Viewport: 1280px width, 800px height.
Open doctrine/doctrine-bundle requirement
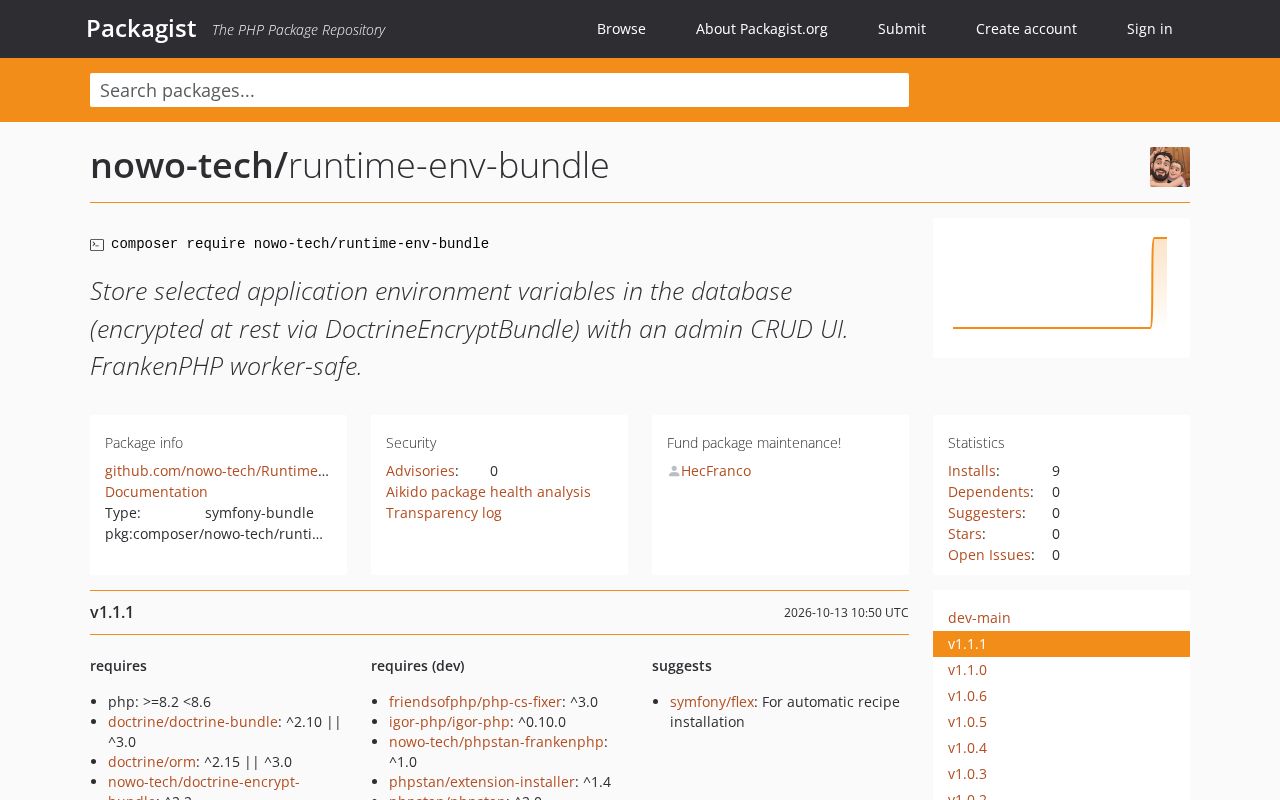coord(193,722)
